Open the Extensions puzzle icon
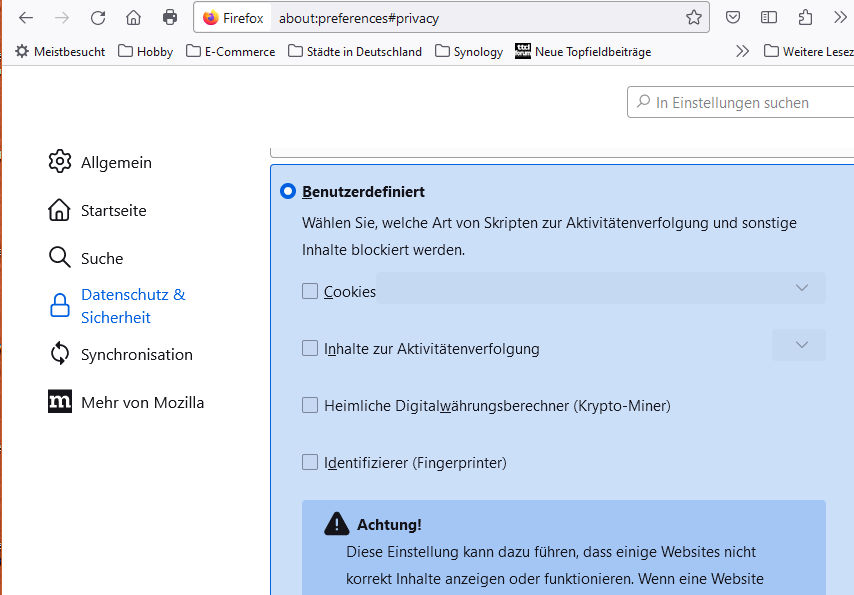Image resolution: width=854 pixels, height=595 pixels. (805, 18)
